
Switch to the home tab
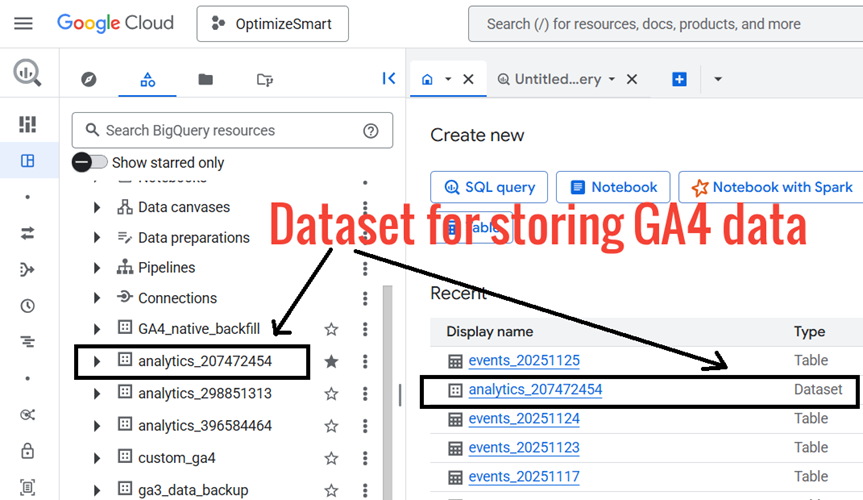click(427, 79)
